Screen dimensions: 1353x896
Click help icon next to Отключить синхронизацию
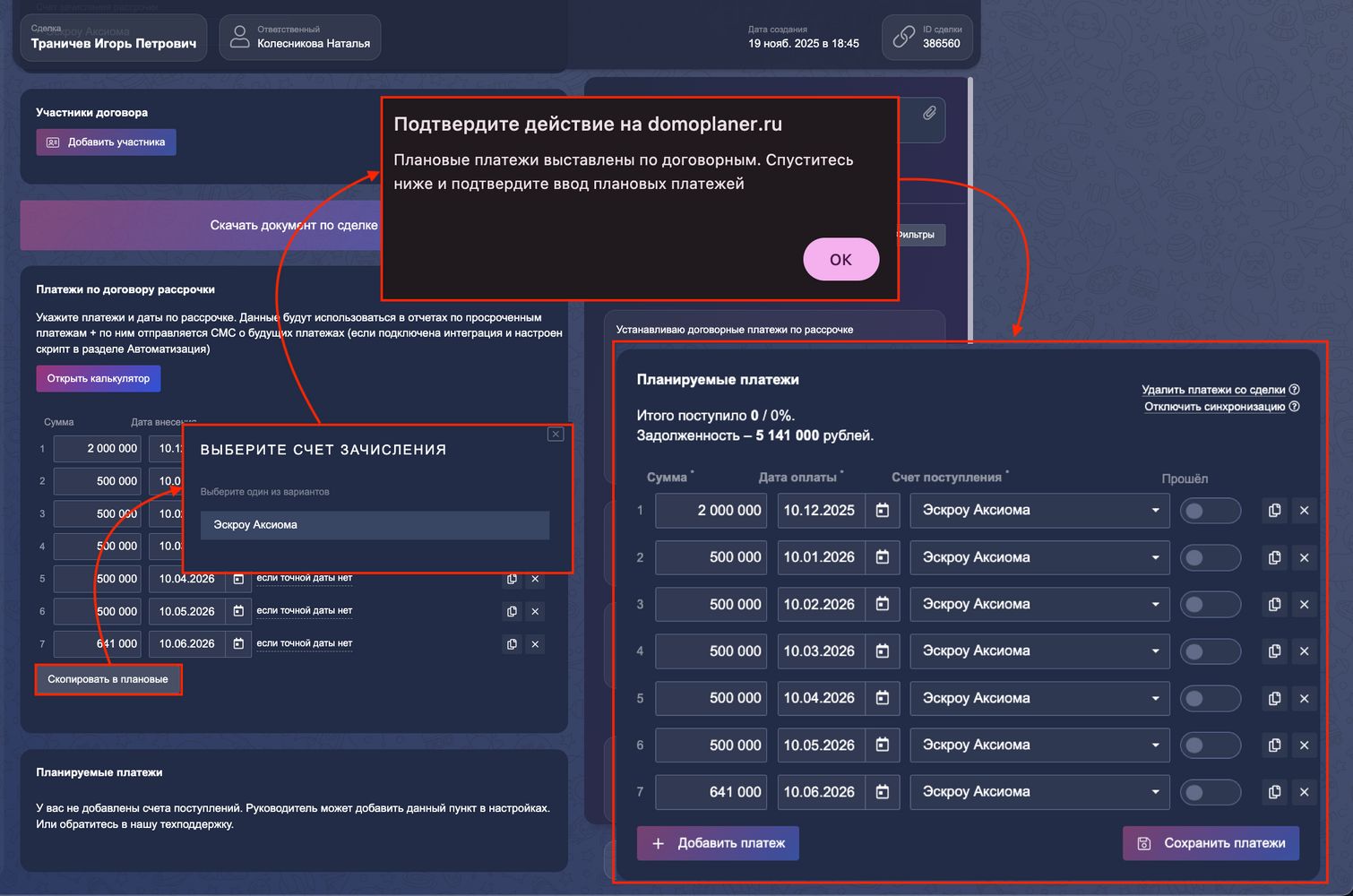click(1294, 407)
